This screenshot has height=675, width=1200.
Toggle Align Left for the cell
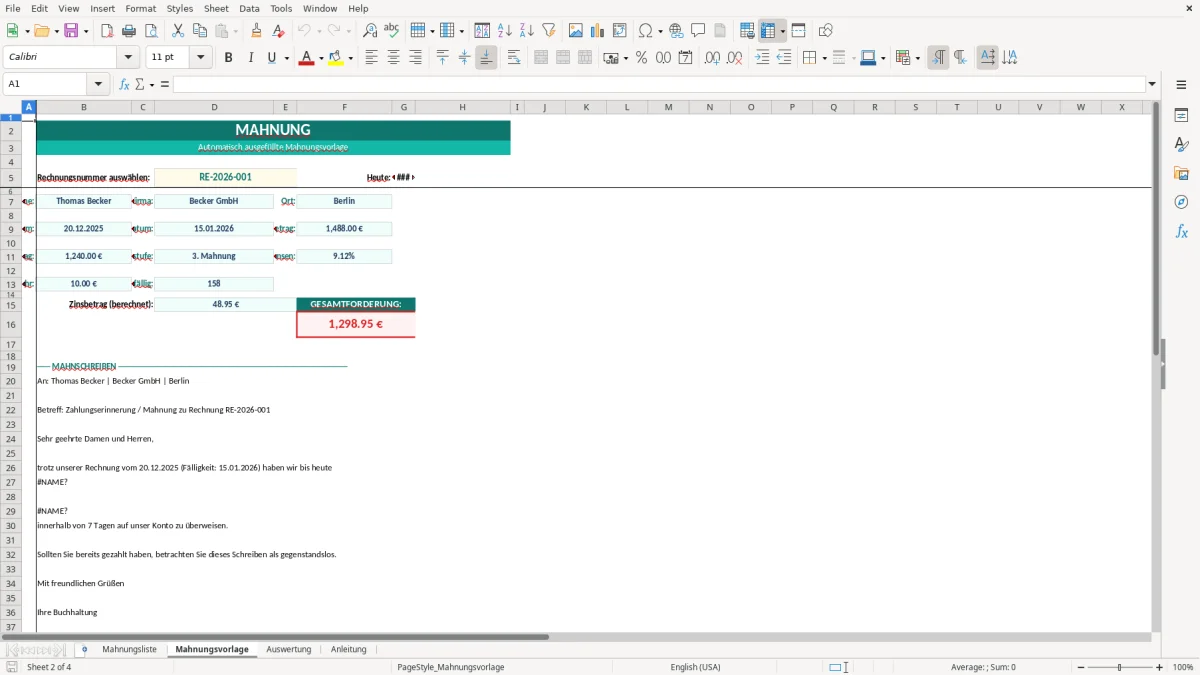(x=371, y=58)
